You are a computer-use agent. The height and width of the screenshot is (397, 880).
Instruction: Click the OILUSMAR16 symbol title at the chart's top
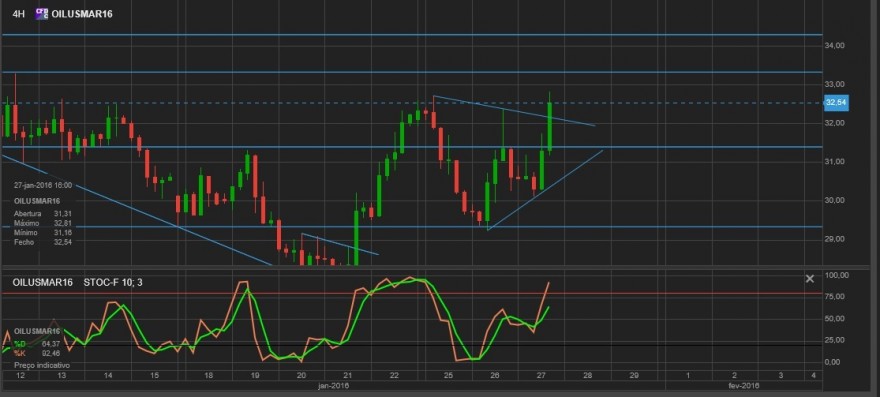(x=82, y=14)
